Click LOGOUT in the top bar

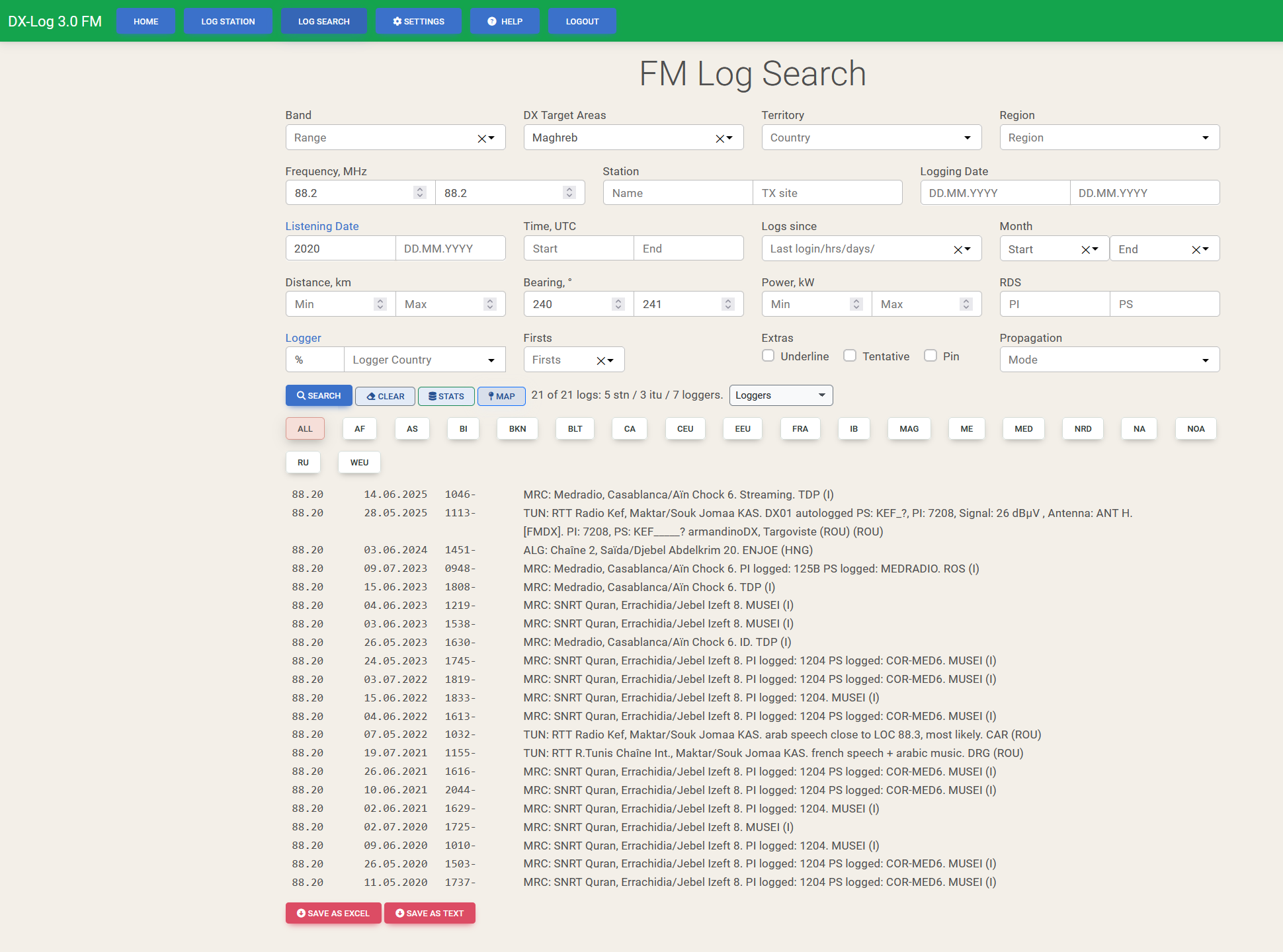coord(582,21)
